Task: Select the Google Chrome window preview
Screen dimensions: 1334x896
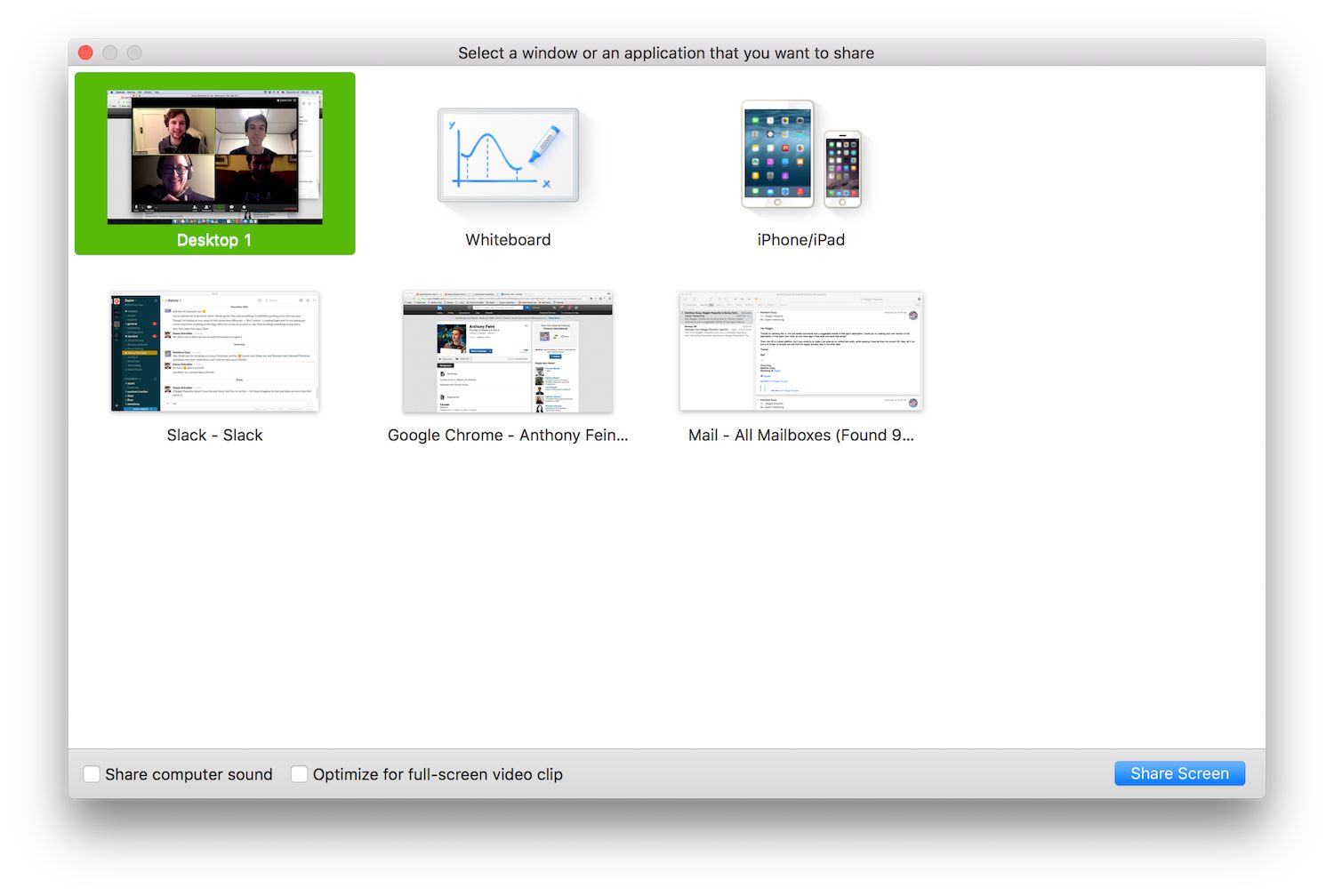Action: (x=508, y=352)
